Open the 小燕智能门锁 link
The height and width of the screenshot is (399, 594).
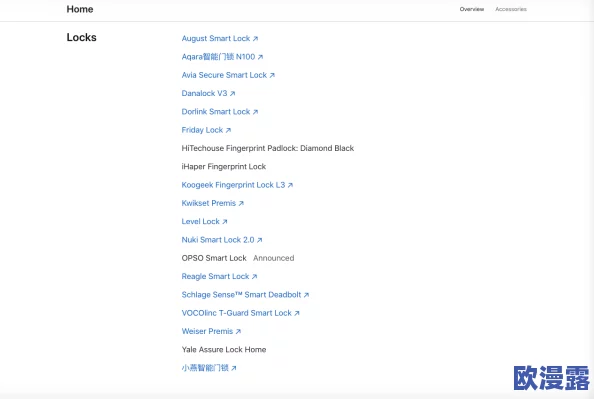209,368
